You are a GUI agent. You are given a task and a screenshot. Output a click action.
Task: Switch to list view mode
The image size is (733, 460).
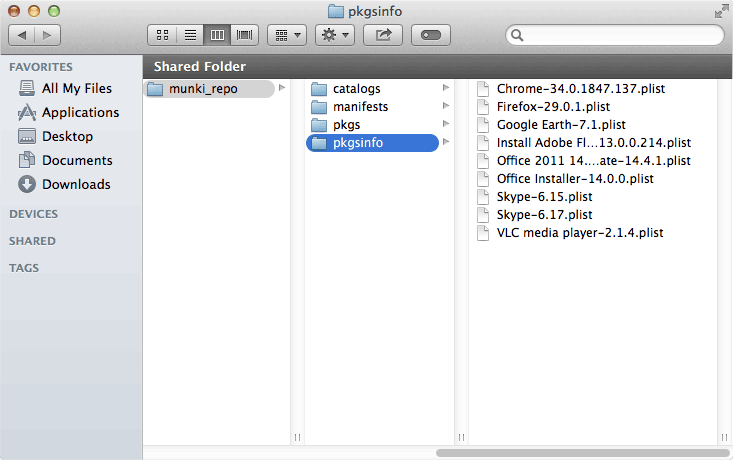point(189,35)
